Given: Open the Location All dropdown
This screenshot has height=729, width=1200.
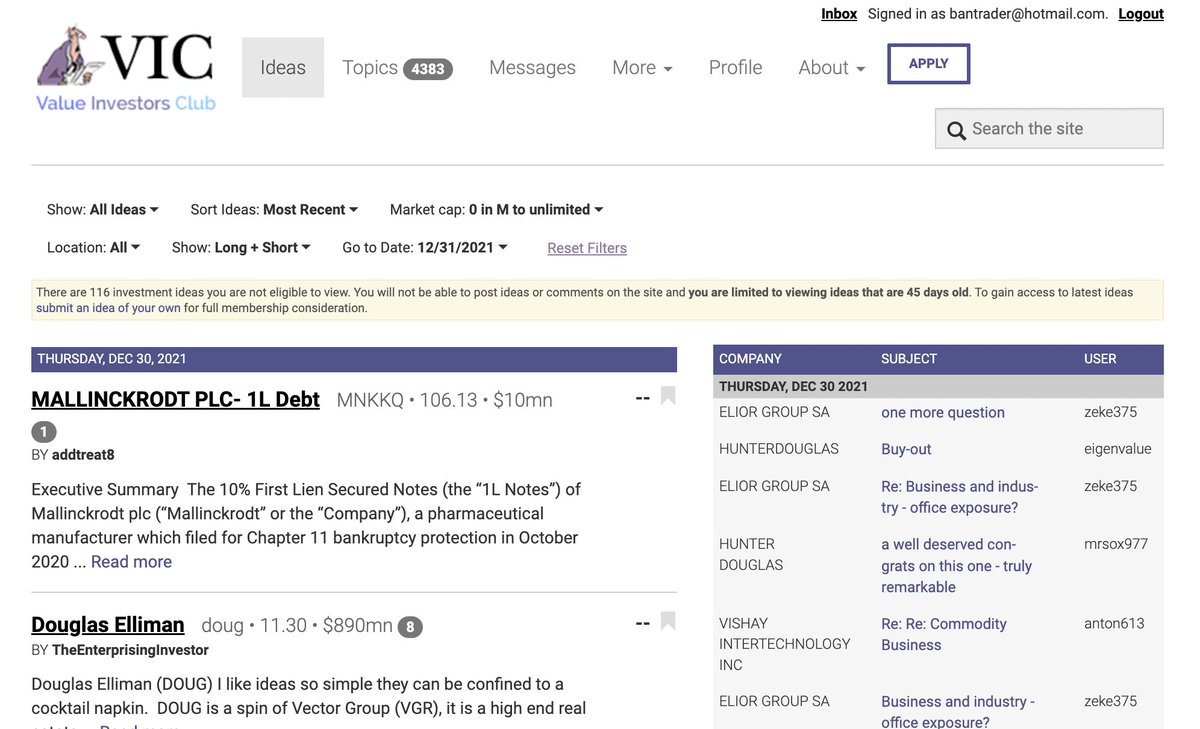Looking at the screenshot, I should (94, 247).
